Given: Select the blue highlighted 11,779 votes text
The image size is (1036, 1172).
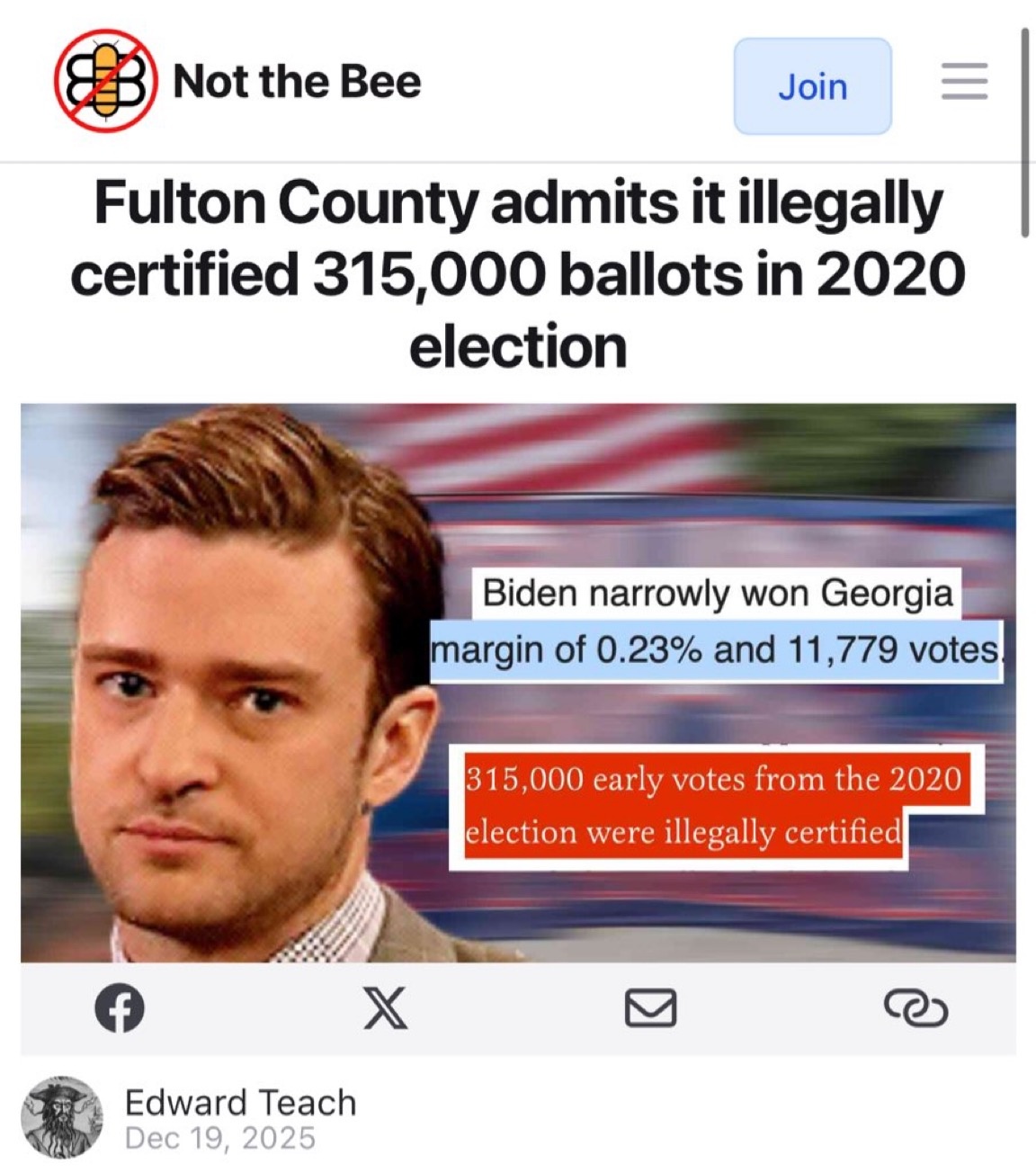Looking at the screenshot, I should [x=895, y=649].
